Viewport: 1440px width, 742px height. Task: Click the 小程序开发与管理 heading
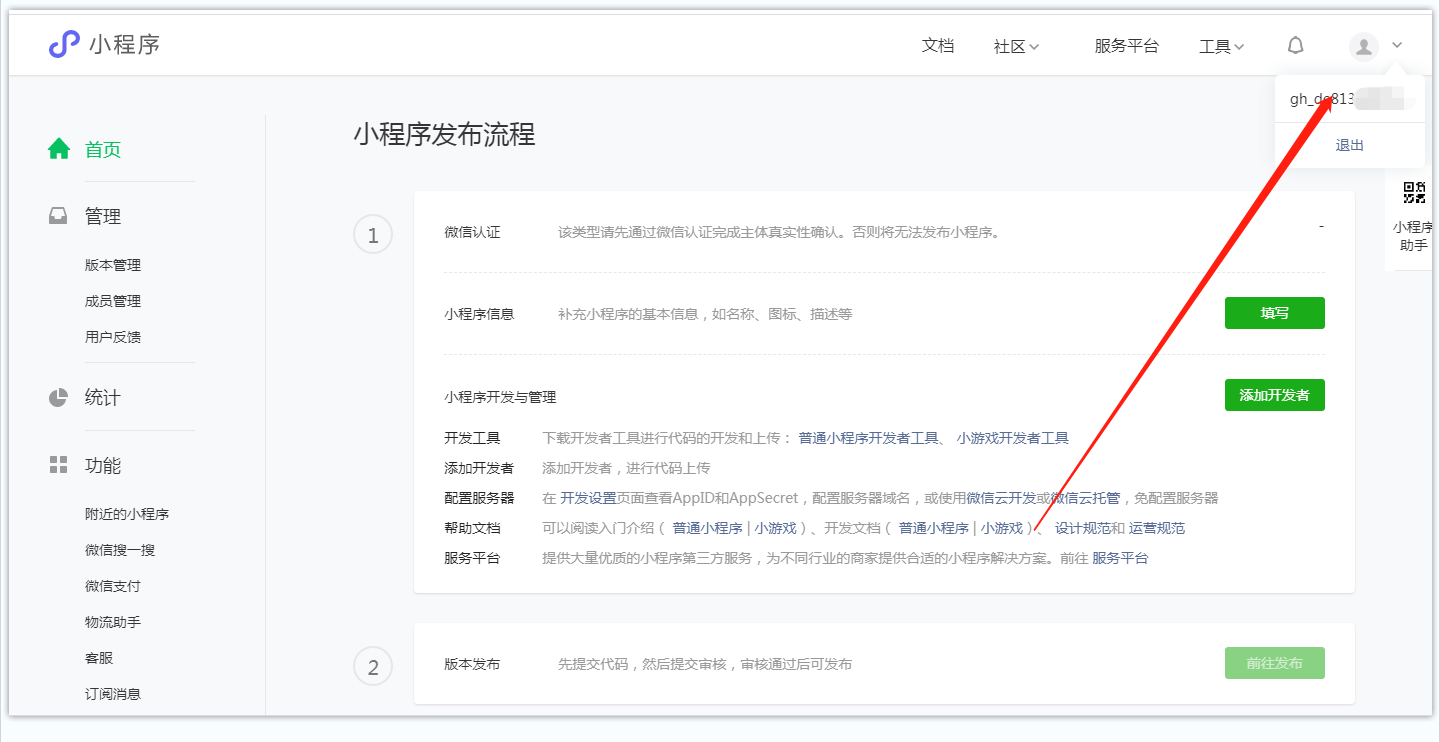[x=500, y=397]
